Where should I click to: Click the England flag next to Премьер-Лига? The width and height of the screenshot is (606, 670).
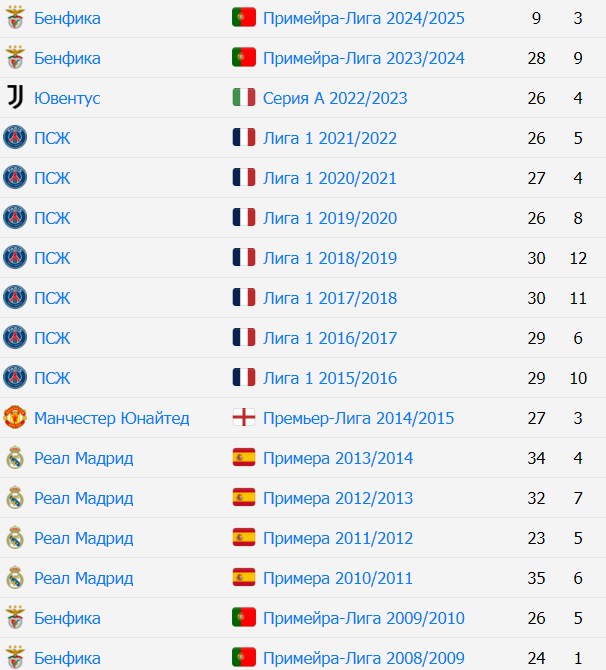pos(244,417)
